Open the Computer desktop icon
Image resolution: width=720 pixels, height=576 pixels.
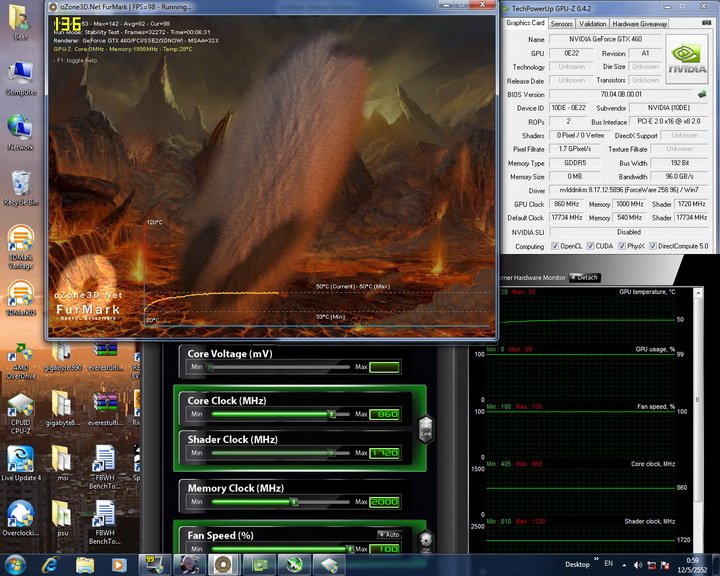click(20, 78)
